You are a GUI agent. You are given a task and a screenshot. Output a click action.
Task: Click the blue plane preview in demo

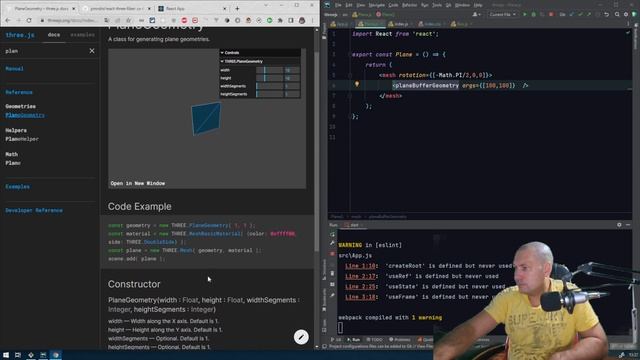(x=206, y=118)
